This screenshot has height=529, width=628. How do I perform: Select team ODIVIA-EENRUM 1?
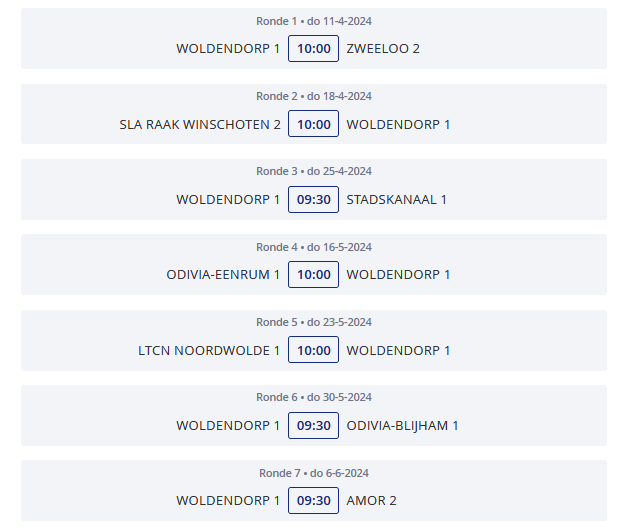tap(223, 275)
